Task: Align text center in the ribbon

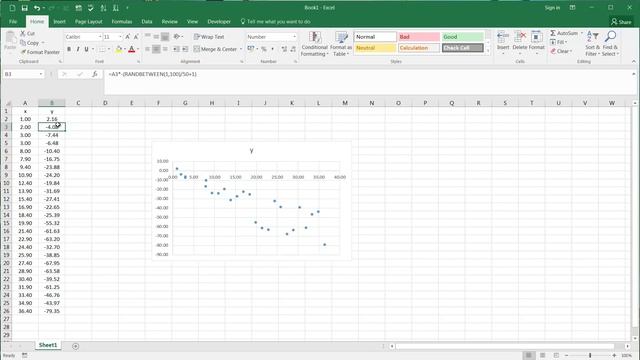Action: tap(156, 49)
